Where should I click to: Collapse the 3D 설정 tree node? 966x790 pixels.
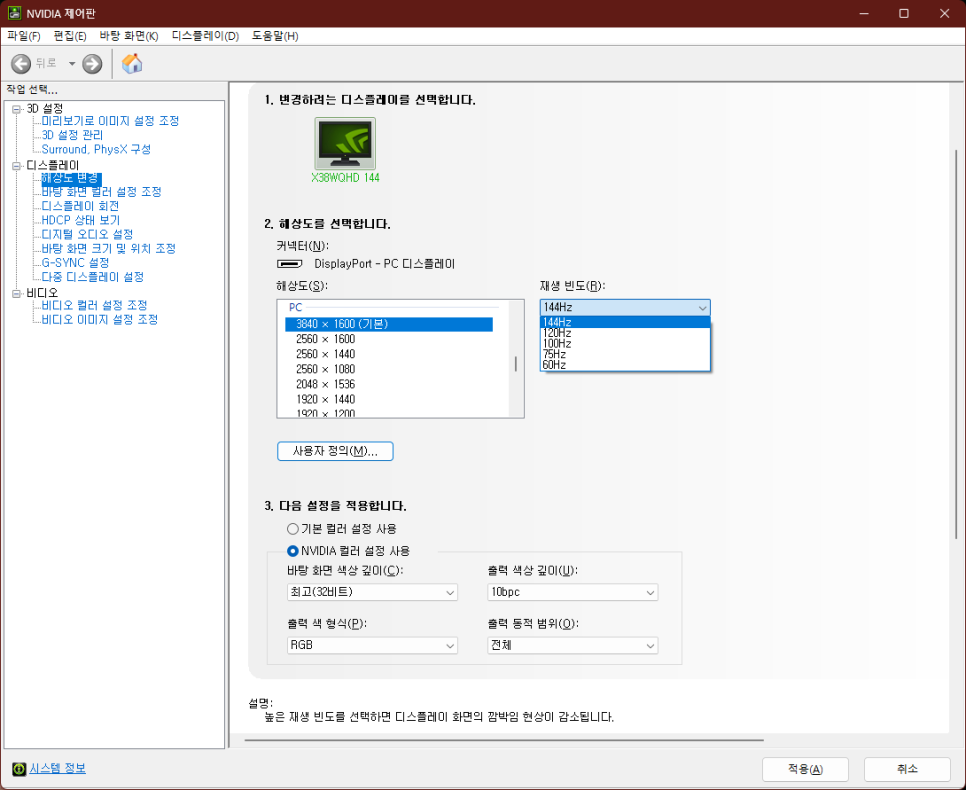(x=17, y=109)
